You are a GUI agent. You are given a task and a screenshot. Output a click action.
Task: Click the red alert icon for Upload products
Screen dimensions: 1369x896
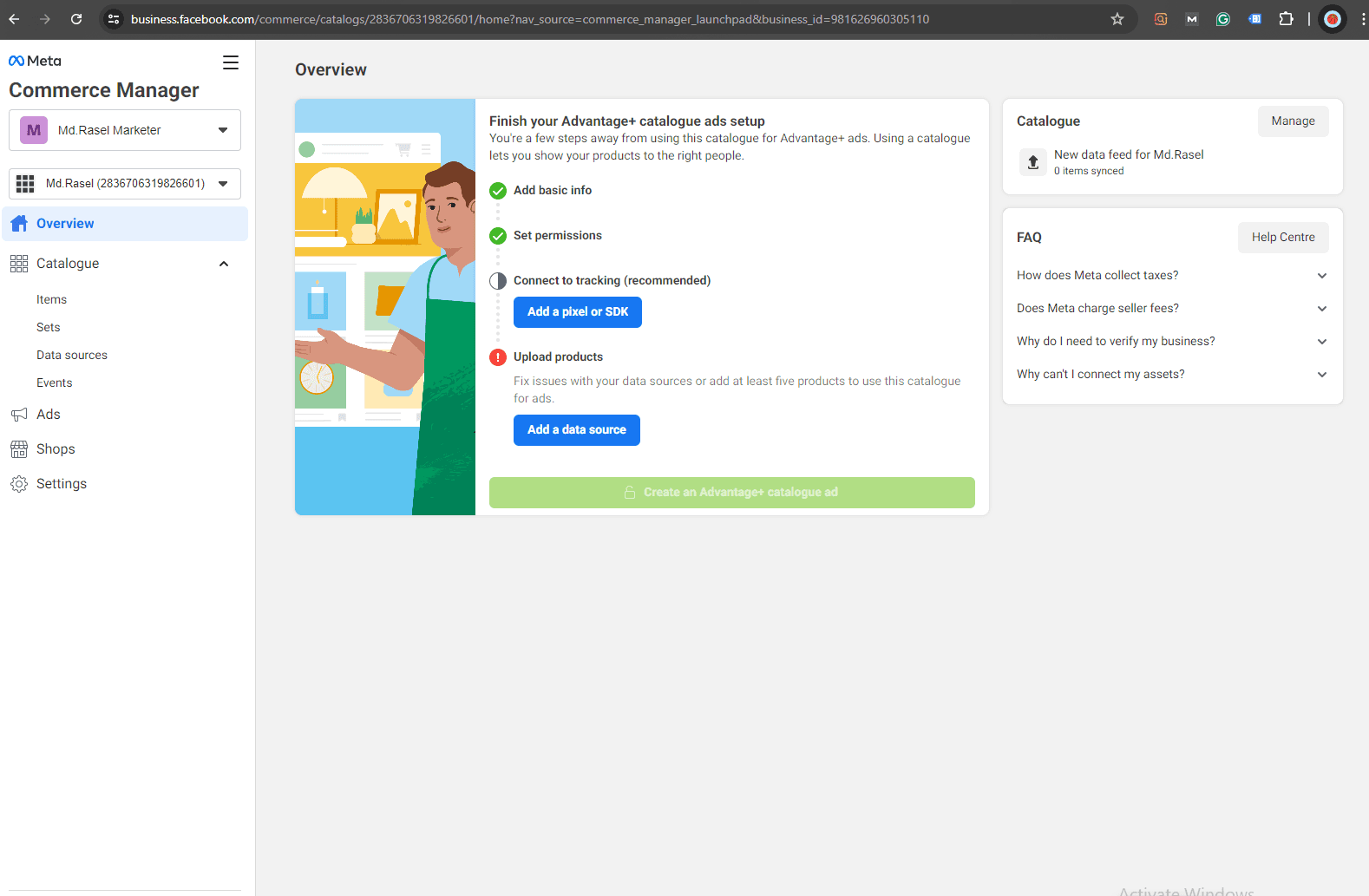(x=498, y=357)
